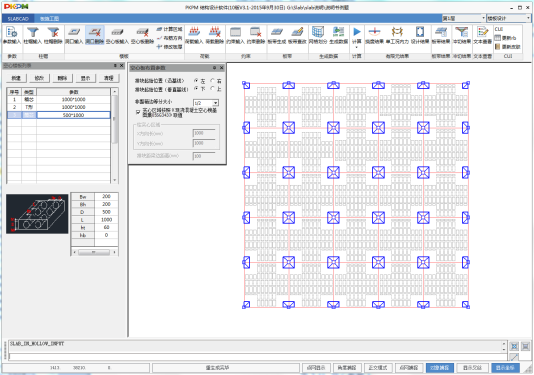Click 生成数据 generate data icon
Viewport: 534px width, 375px height.
click(x=339, y=35)
